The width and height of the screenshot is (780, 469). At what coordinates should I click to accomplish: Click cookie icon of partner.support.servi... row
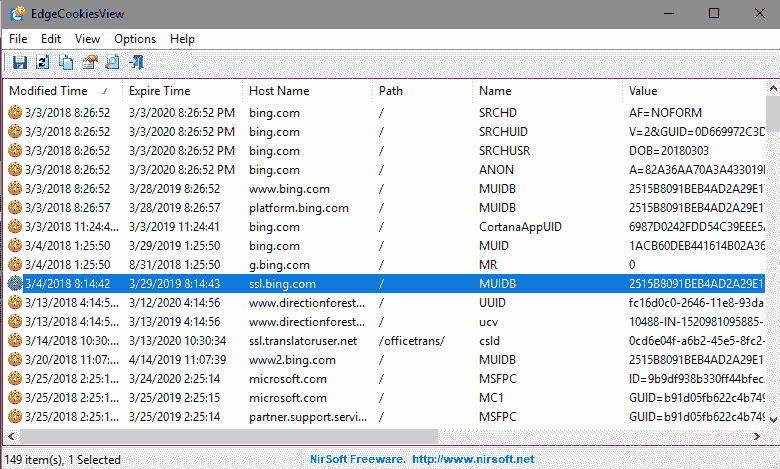click(15, 416)
